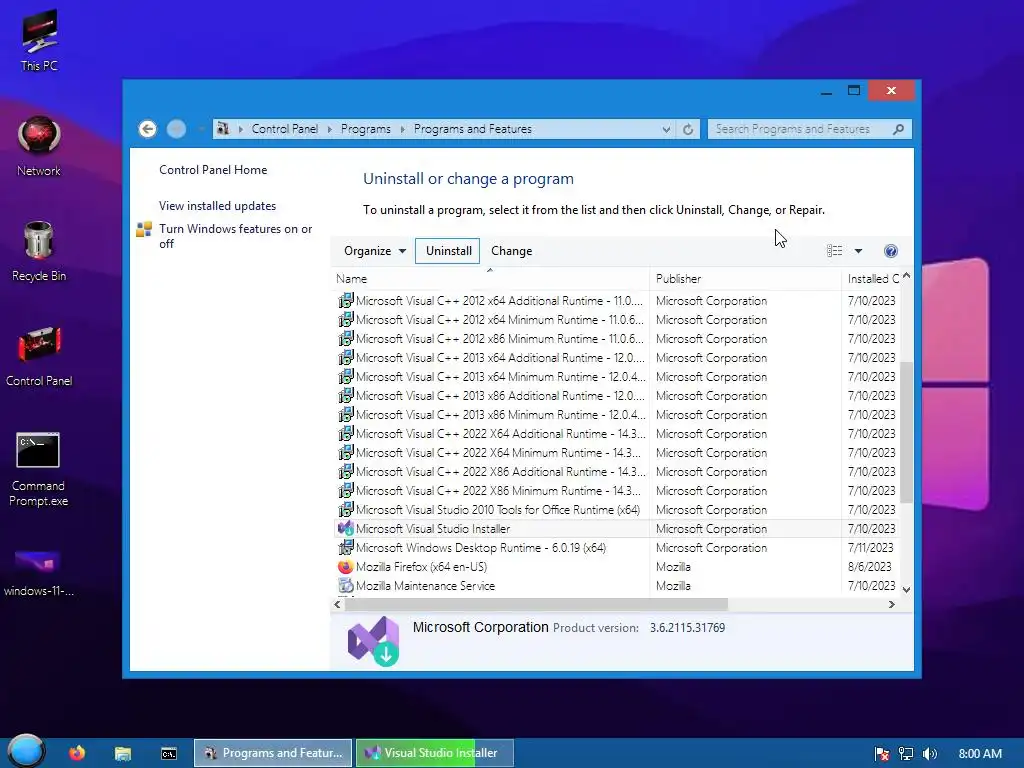Click the back navigation arrow
This screenshot has width=1024, height=768.
(148, 129)
